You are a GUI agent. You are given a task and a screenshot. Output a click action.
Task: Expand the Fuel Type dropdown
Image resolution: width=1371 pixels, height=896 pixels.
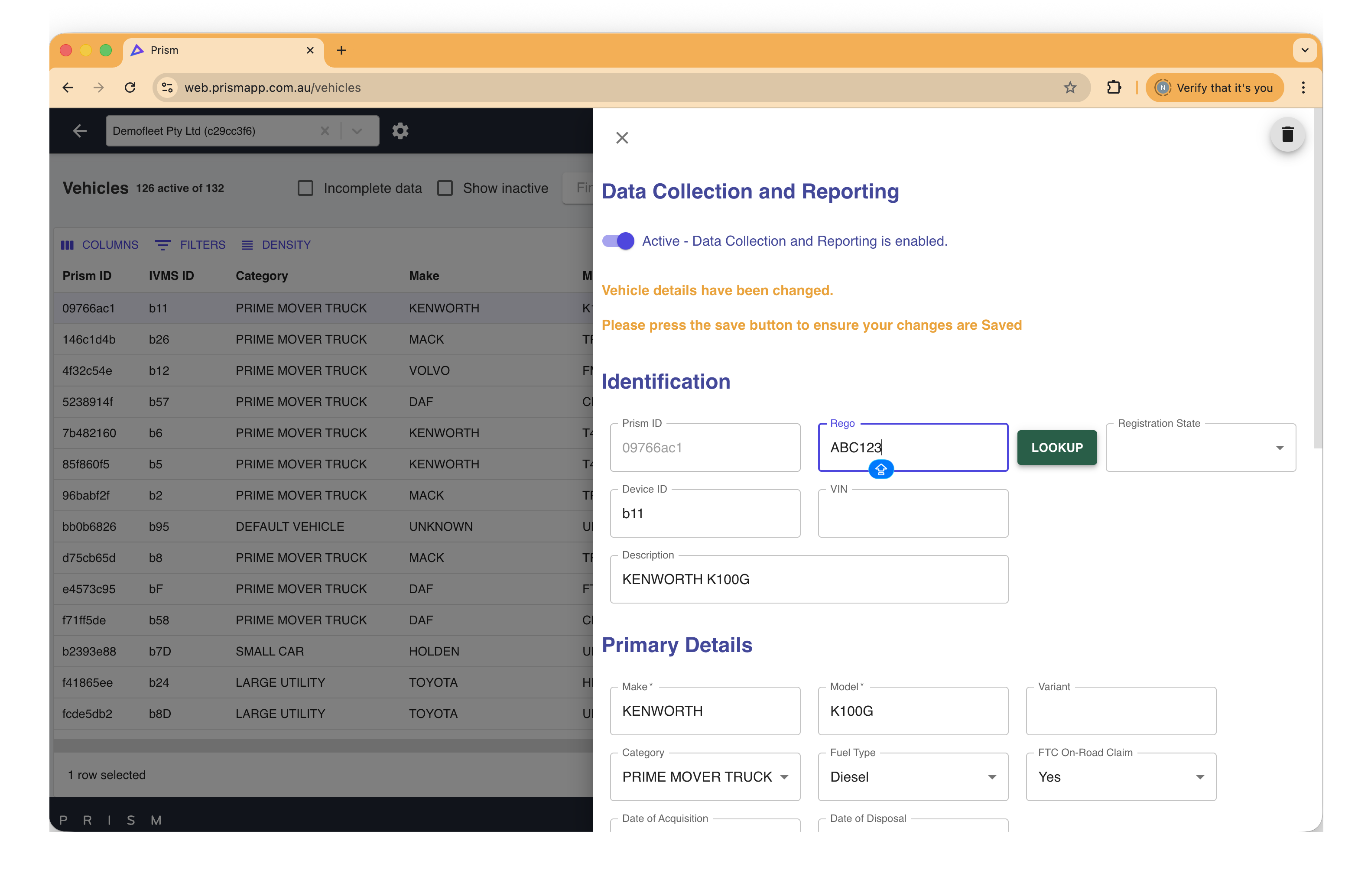[913, 777]
